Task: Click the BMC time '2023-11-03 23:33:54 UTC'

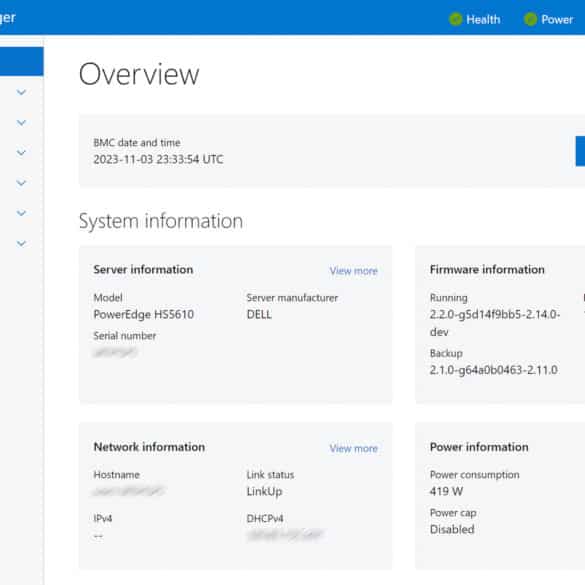Action: (x=158, y=159)
